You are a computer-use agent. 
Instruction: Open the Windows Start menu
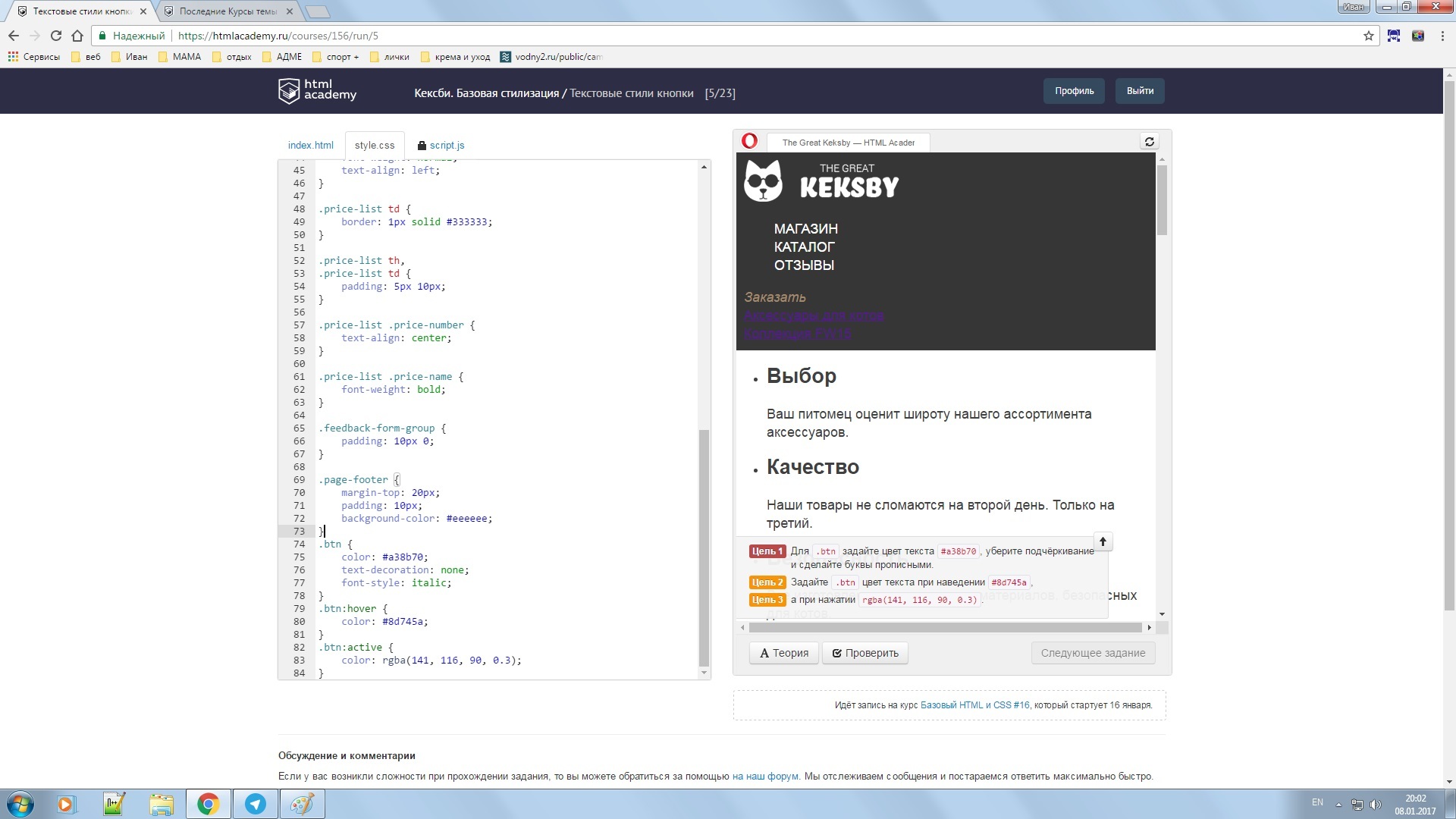click(x=20, y=804)
